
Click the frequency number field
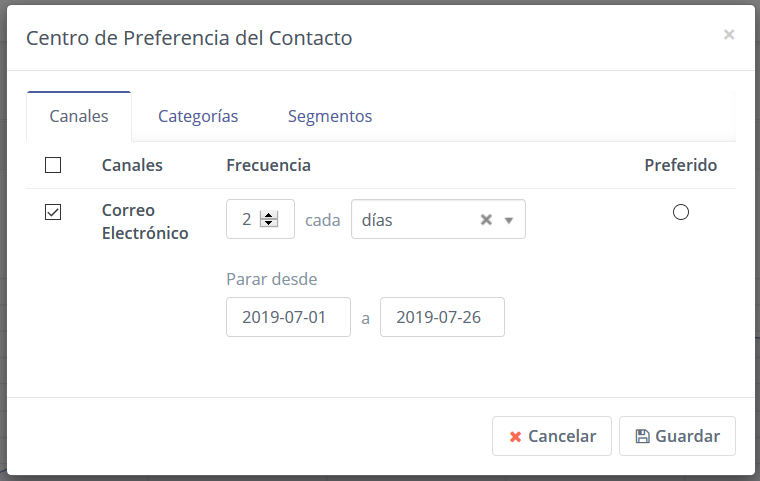point(246,220)
